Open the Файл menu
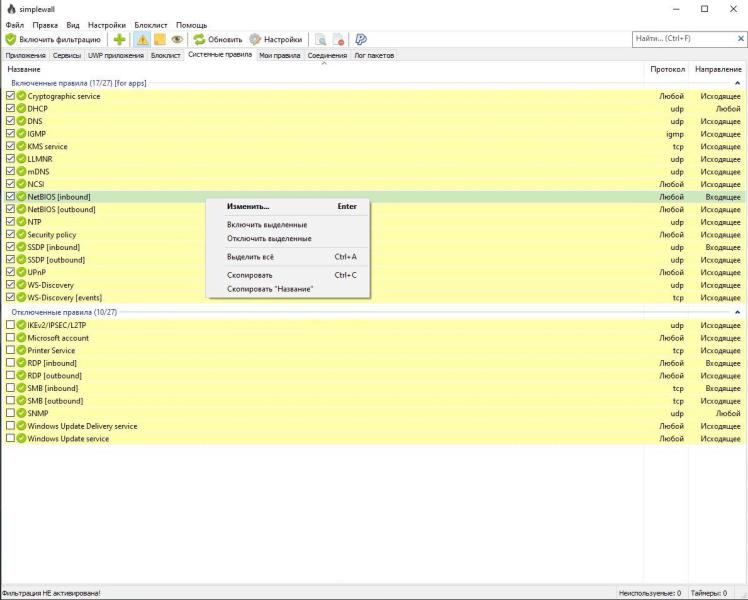 pyautogui.click(x=15, y=25)
